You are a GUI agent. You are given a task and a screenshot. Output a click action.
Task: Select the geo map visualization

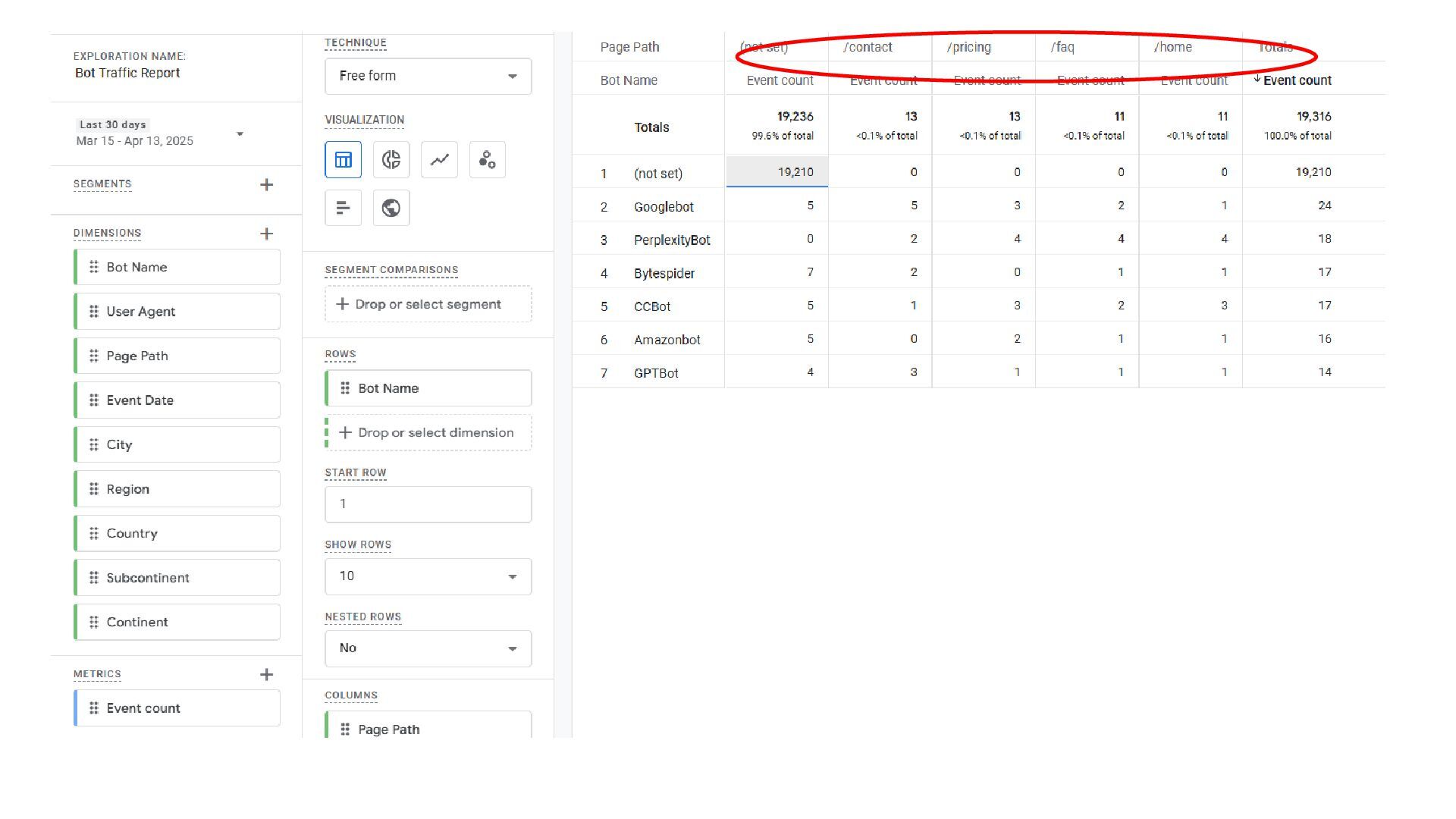(391, 208)
